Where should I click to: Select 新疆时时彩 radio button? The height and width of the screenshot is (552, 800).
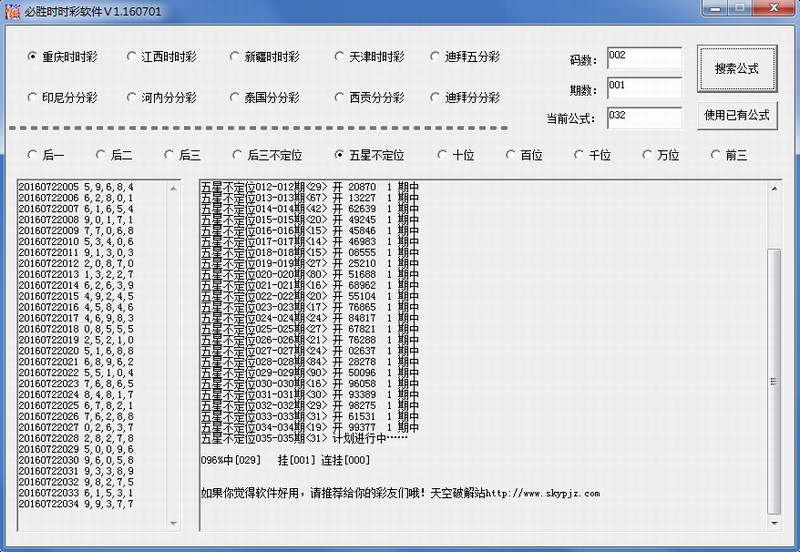coord(235,57)
